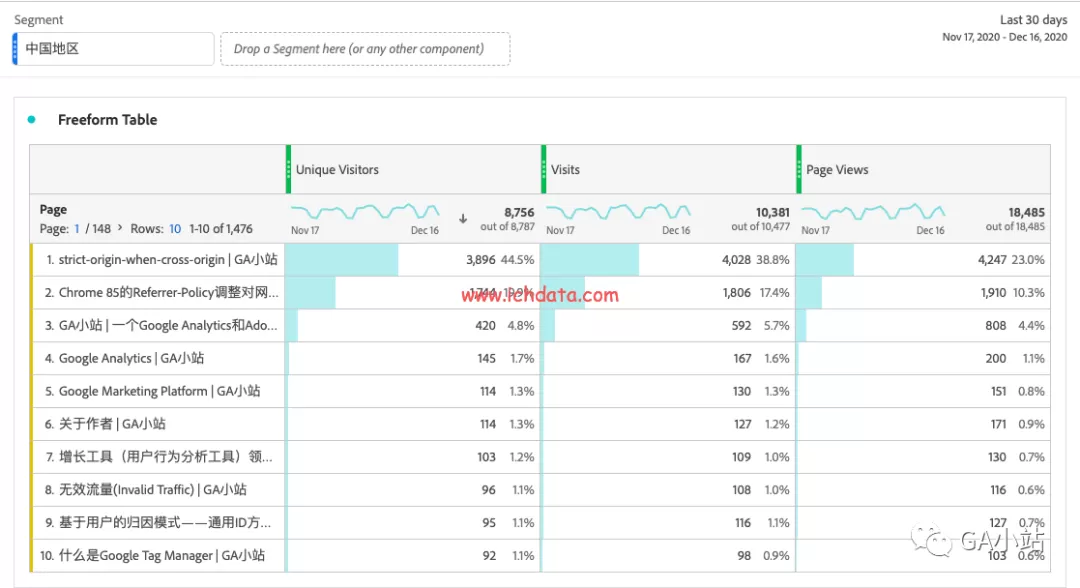1080x588 pixels.
Task: Click the descending sort arrow beside Unique Visitors total
Action: pos(462,217)
